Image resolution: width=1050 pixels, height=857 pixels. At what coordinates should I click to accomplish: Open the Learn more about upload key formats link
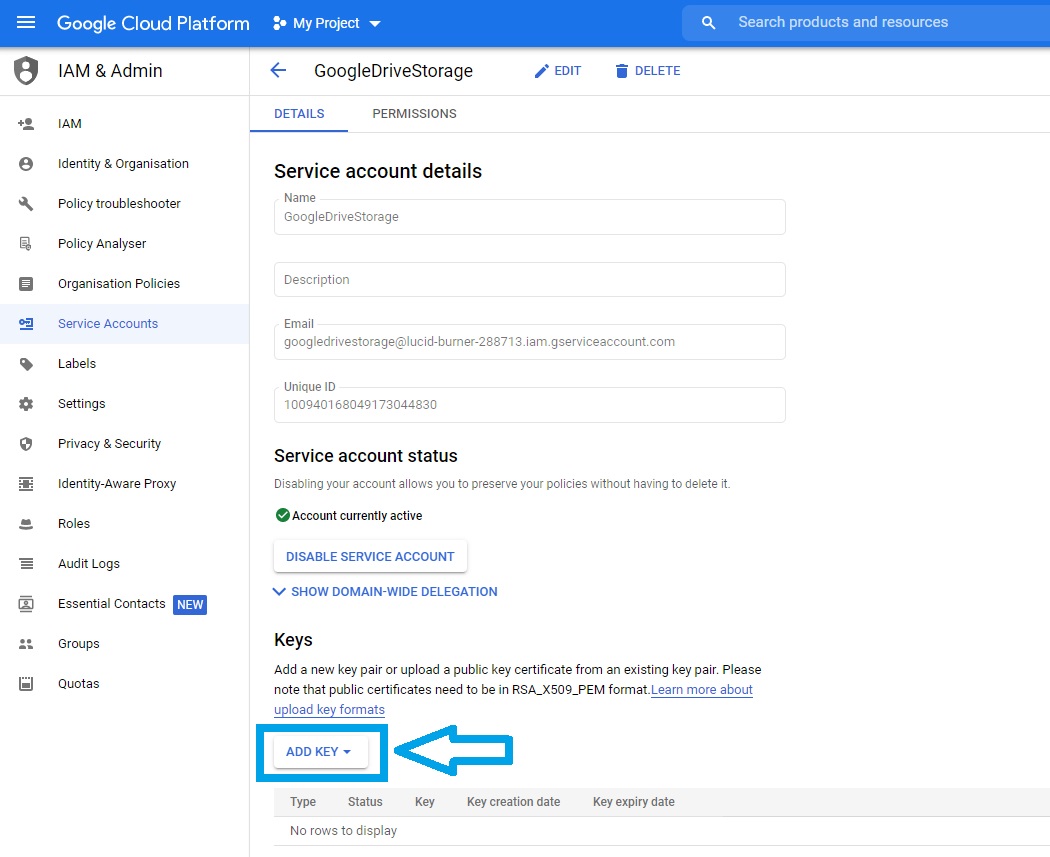click(x=702, y=690)
